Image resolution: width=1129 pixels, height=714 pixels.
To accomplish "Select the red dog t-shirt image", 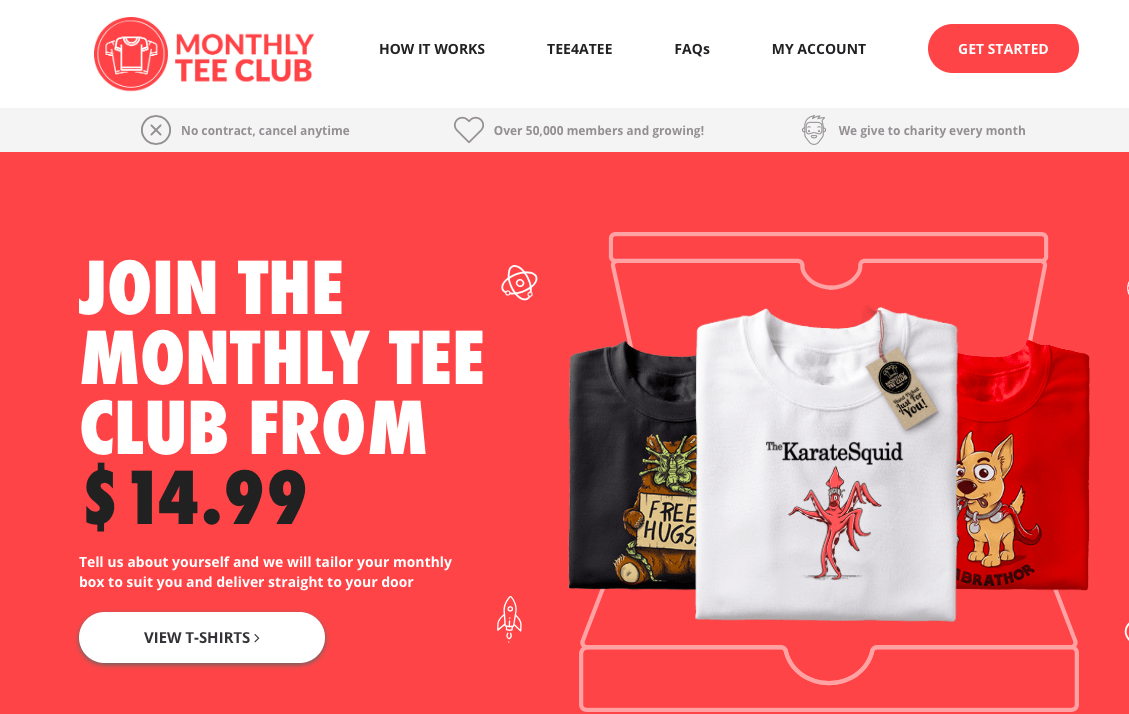I will coord(1022,466).
